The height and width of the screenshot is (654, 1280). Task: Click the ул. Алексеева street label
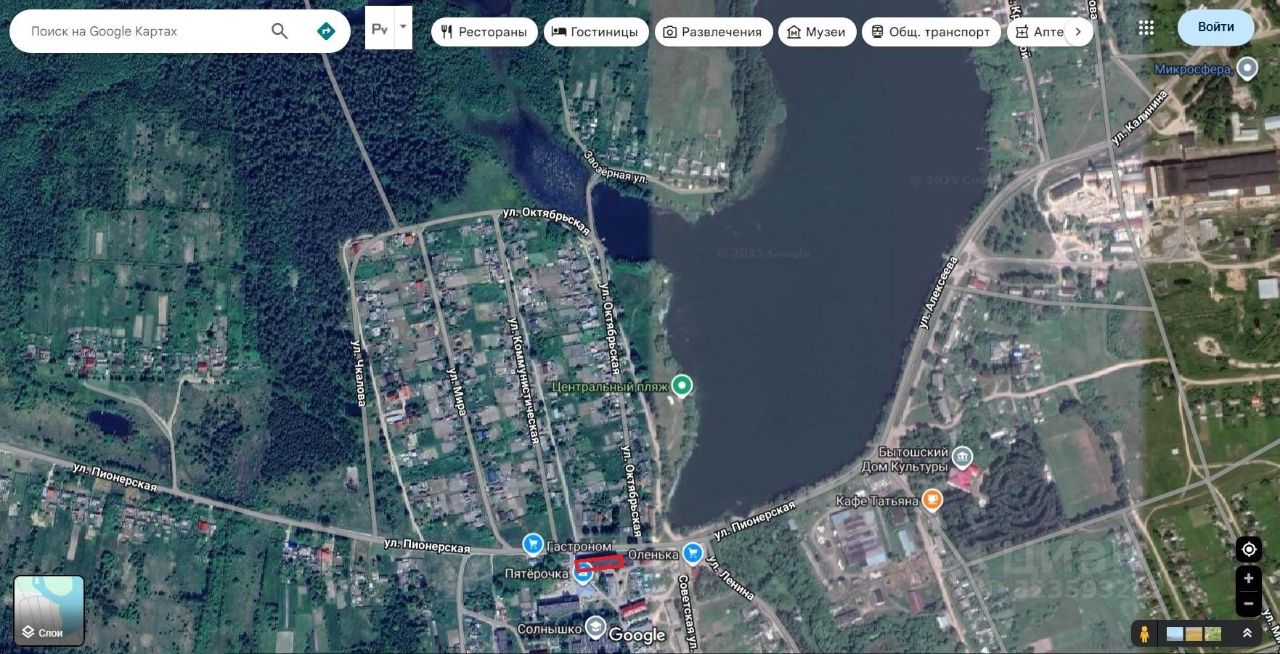938,293
